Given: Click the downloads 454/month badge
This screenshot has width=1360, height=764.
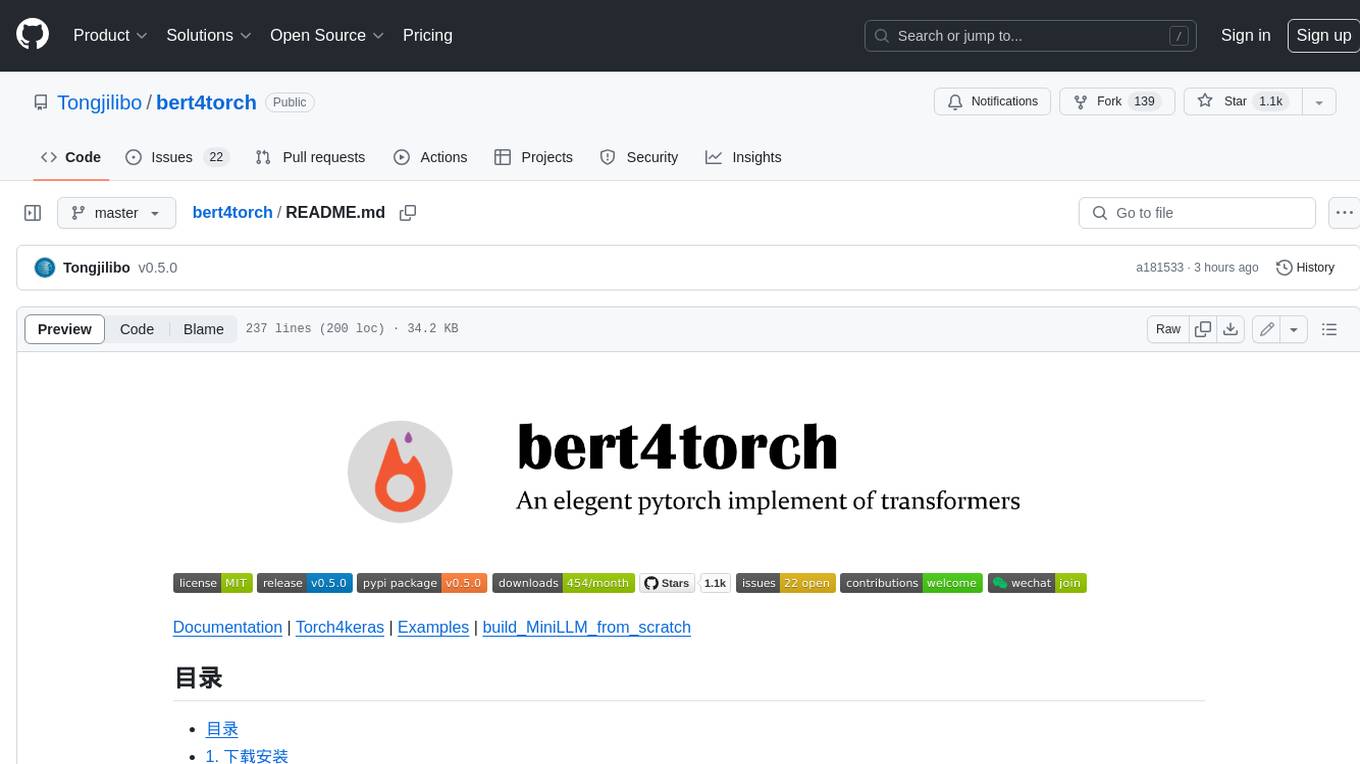Looking at the screenshot, I should pyautogui.click(x=563, y=583).
